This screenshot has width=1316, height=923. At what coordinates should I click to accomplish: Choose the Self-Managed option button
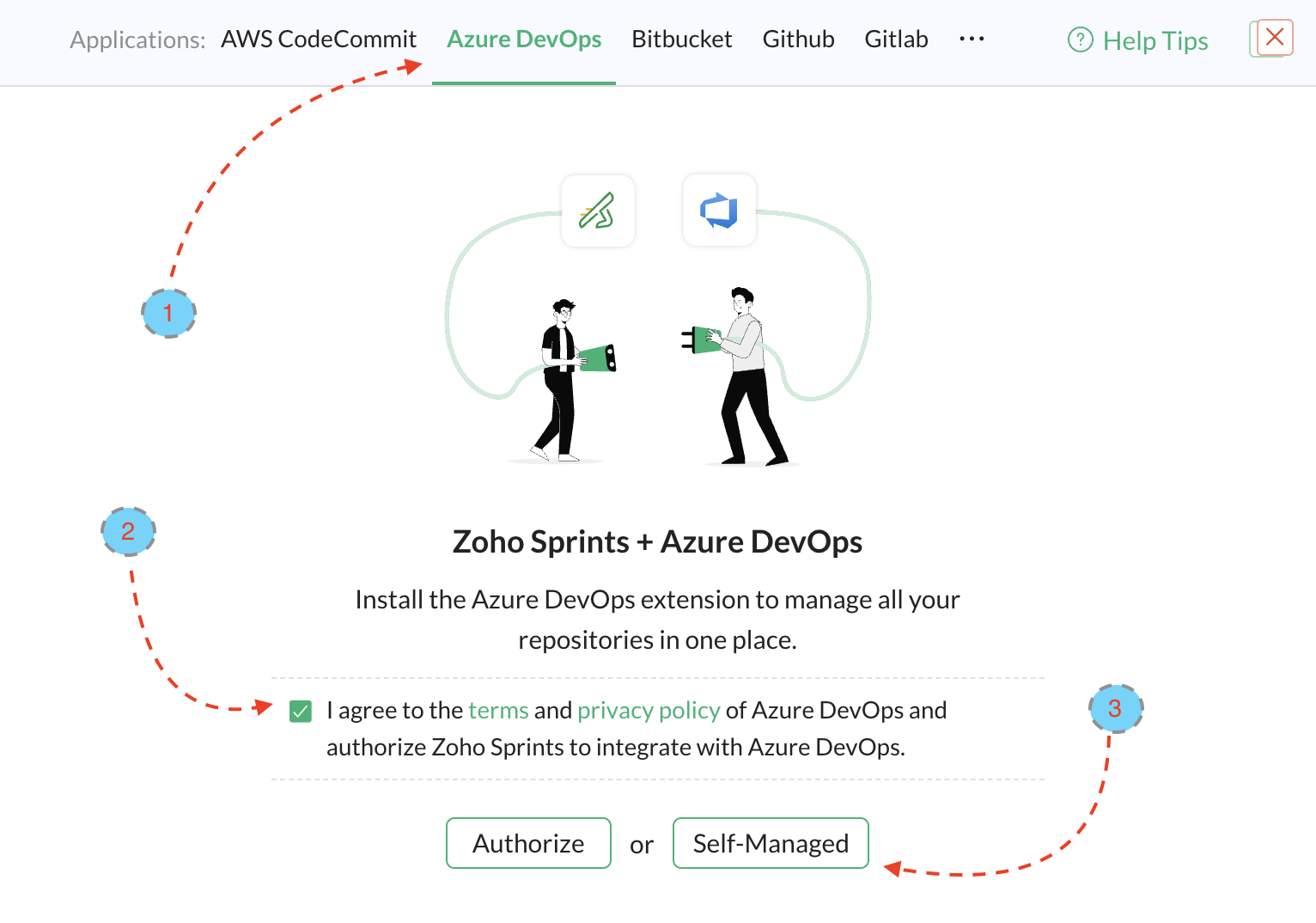[x=771, y=843]
